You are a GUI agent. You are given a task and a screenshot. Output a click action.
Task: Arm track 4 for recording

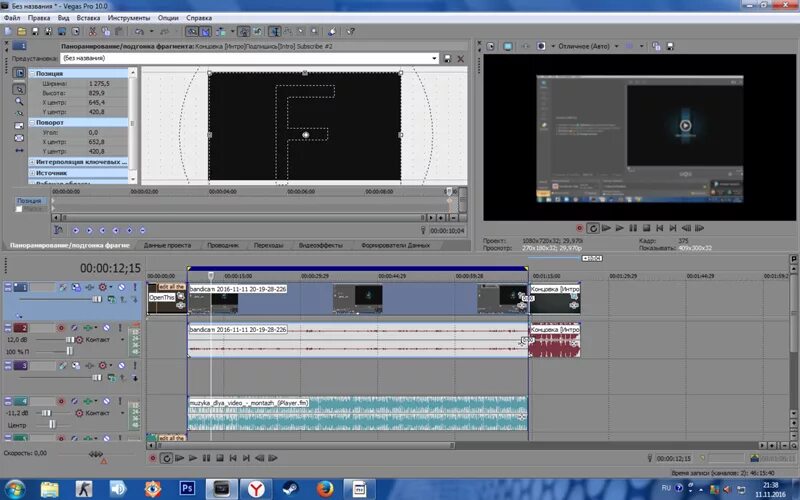[61, 401]
